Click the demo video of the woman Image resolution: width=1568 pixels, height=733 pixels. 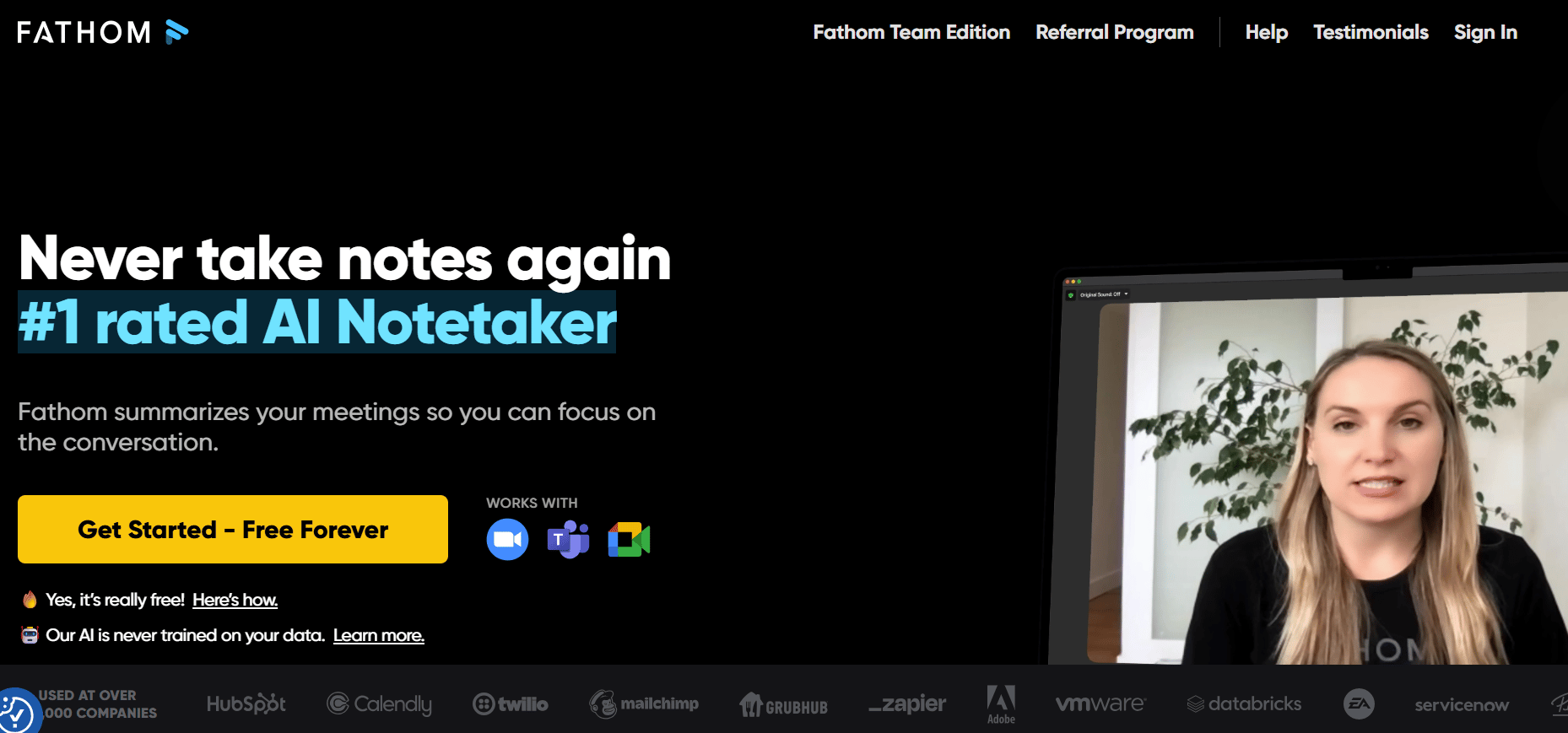tap(1327, 478)
